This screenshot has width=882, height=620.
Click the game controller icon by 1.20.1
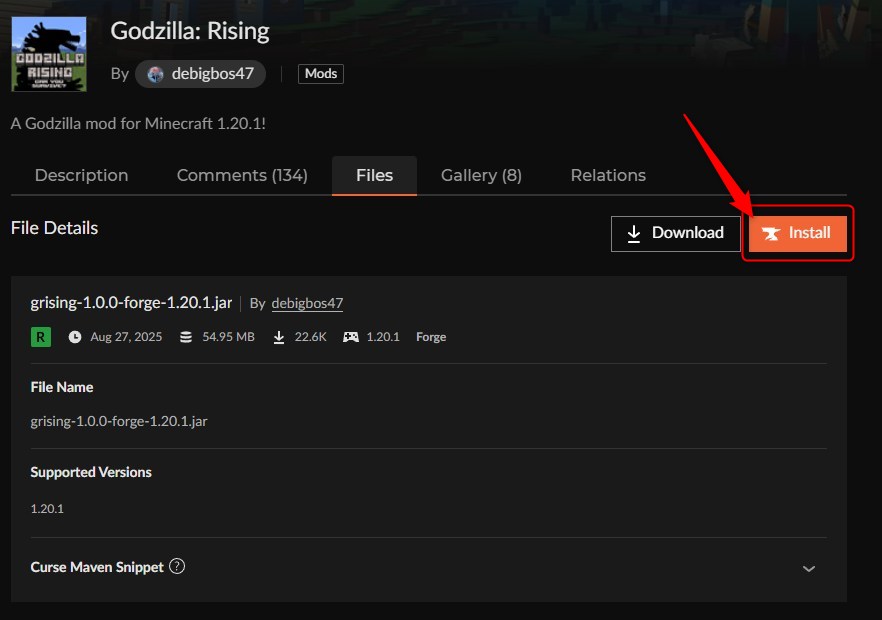(351, 337)
